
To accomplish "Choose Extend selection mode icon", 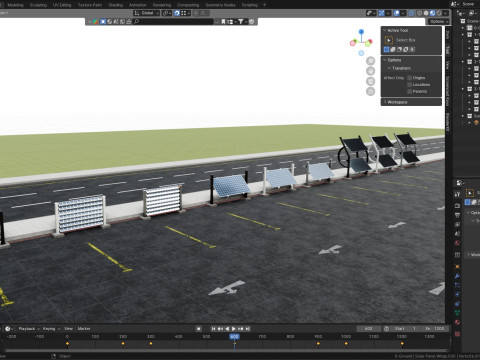I will tap(393, 49).
